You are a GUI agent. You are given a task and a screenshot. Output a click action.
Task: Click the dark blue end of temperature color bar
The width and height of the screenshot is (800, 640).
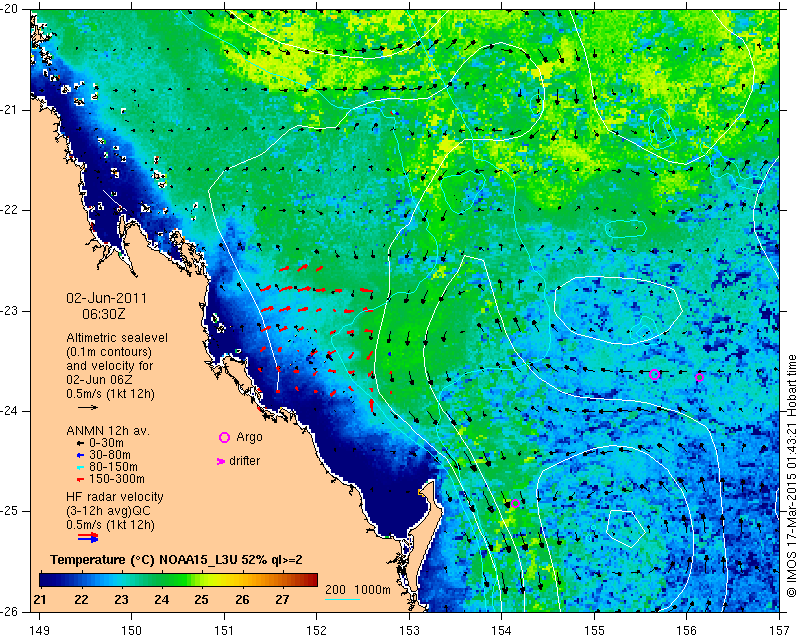44,580
